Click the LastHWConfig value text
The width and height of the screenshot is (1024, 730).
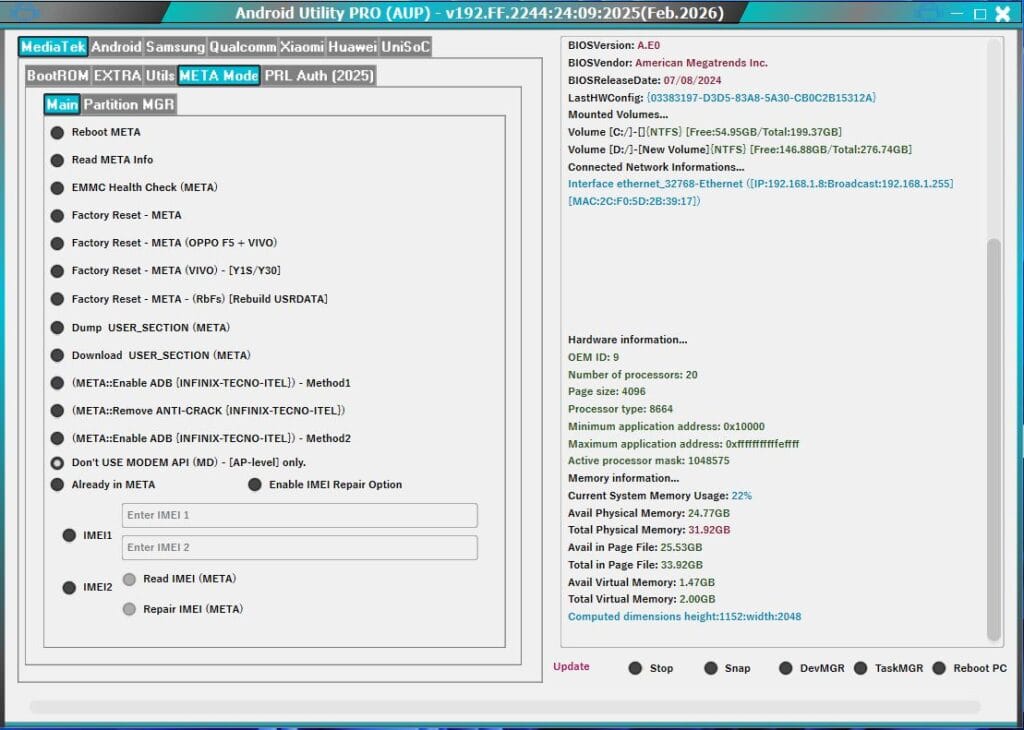(x=761, y=98)
